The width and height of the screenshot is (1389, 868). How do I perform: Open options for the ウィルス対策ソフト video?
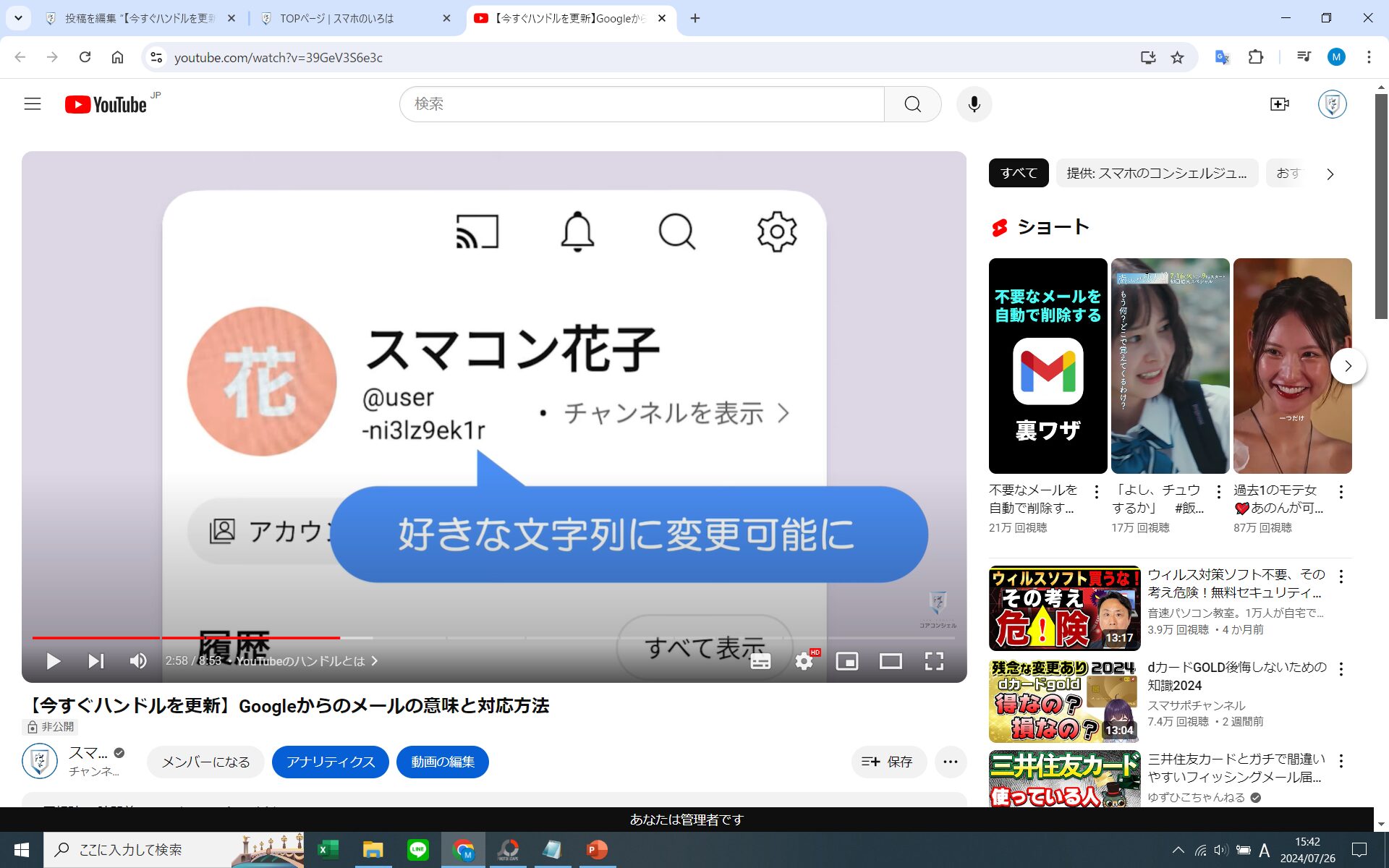click(1341, 576)
